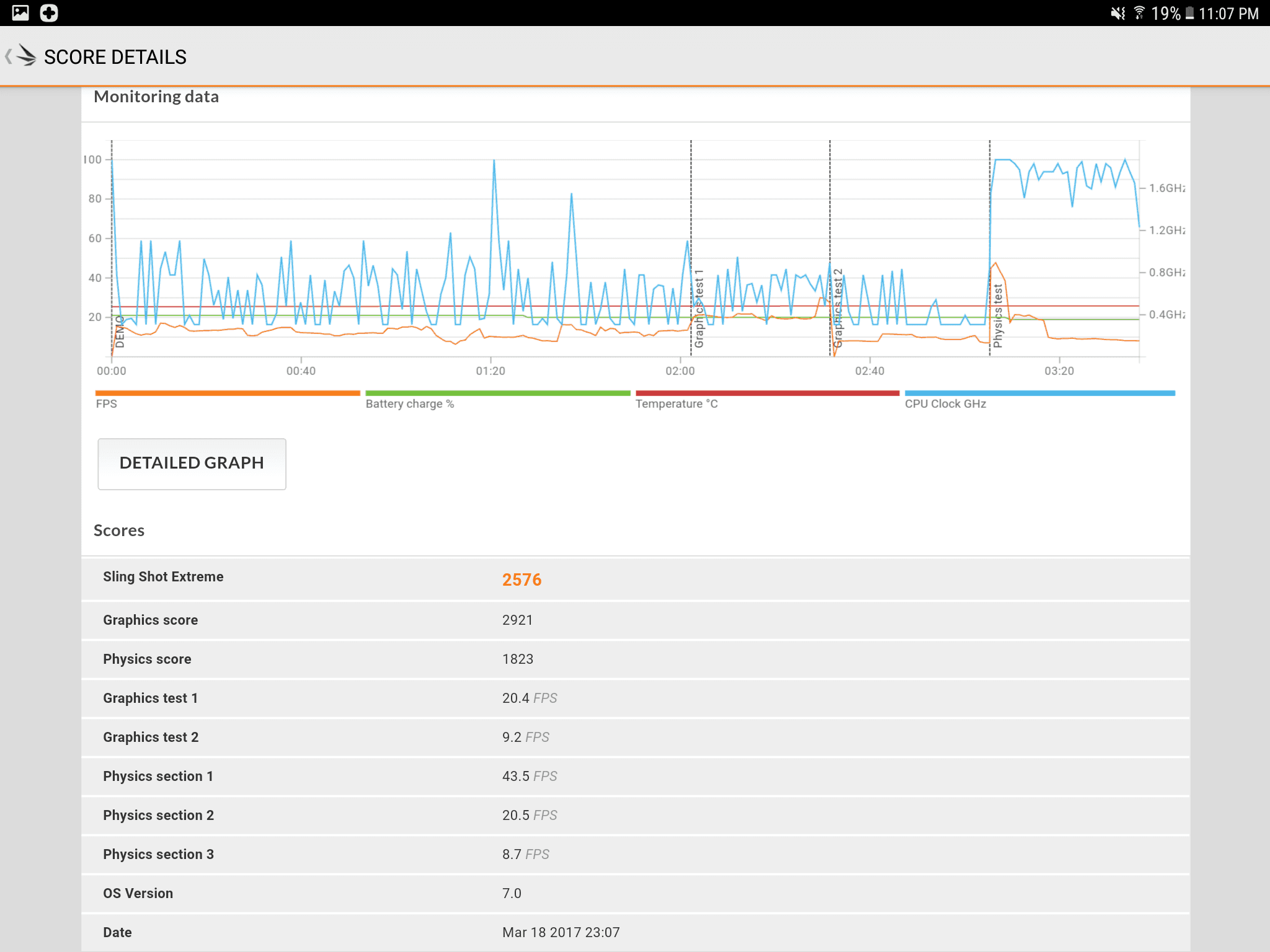Tap the 1823 physics score value
This screenshot has width=1270, height=952.
pos(518,659)
